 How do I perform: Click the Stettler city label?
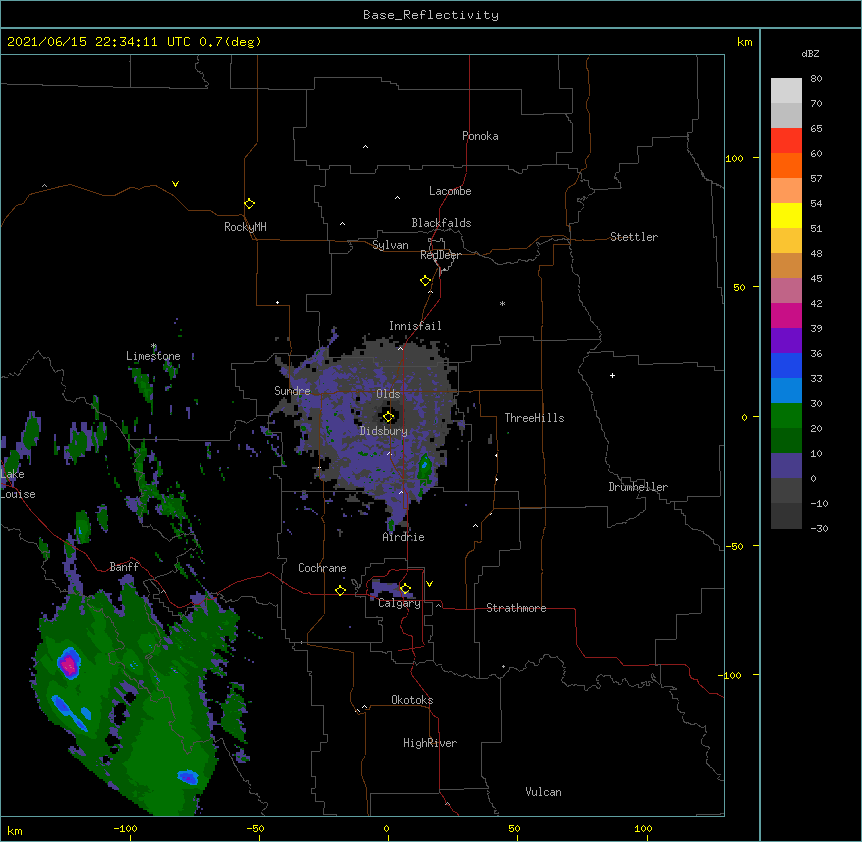click(634, 237)
